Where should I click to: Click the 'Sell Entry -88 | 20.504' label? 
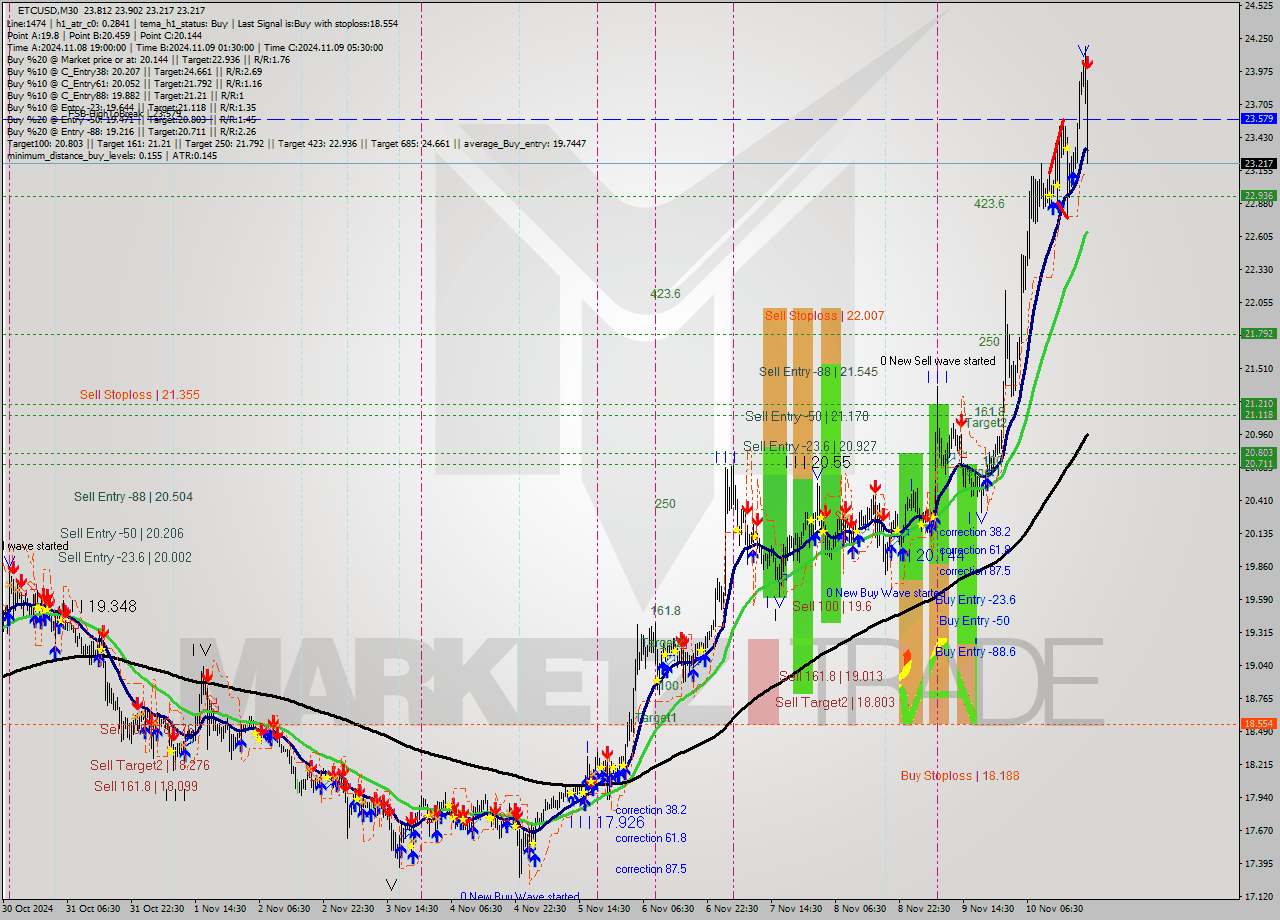133,497
